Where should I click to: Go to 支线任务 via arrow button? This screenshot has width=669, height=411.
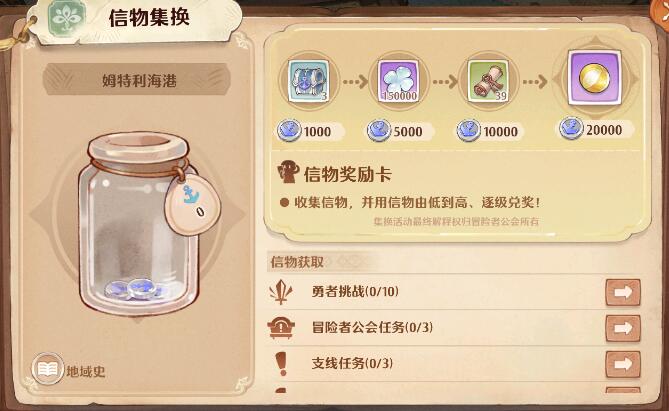click(x=623, y=364)
